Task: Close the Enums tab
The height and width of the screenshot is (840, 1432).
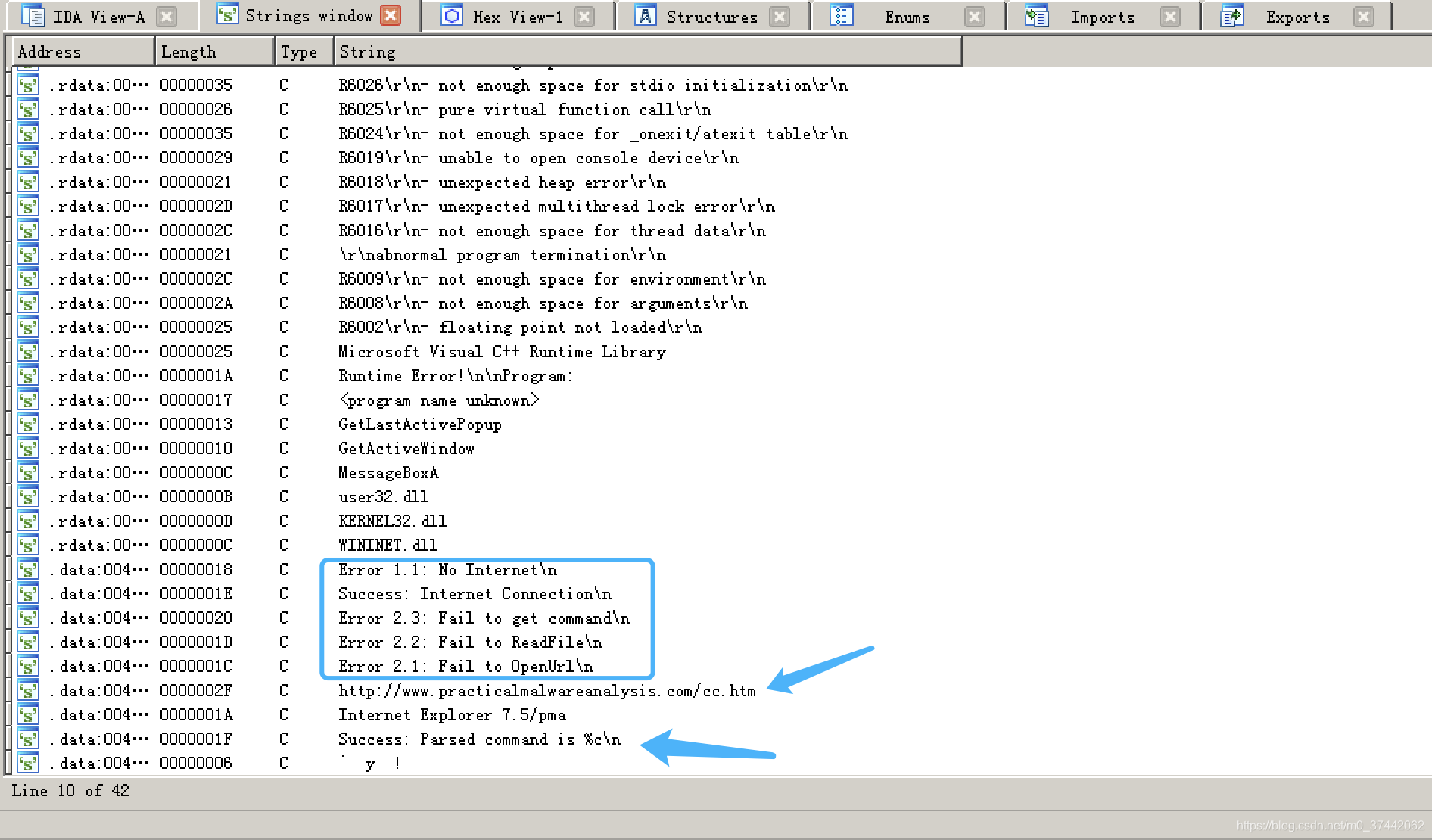Action: (x=975, y=17)
